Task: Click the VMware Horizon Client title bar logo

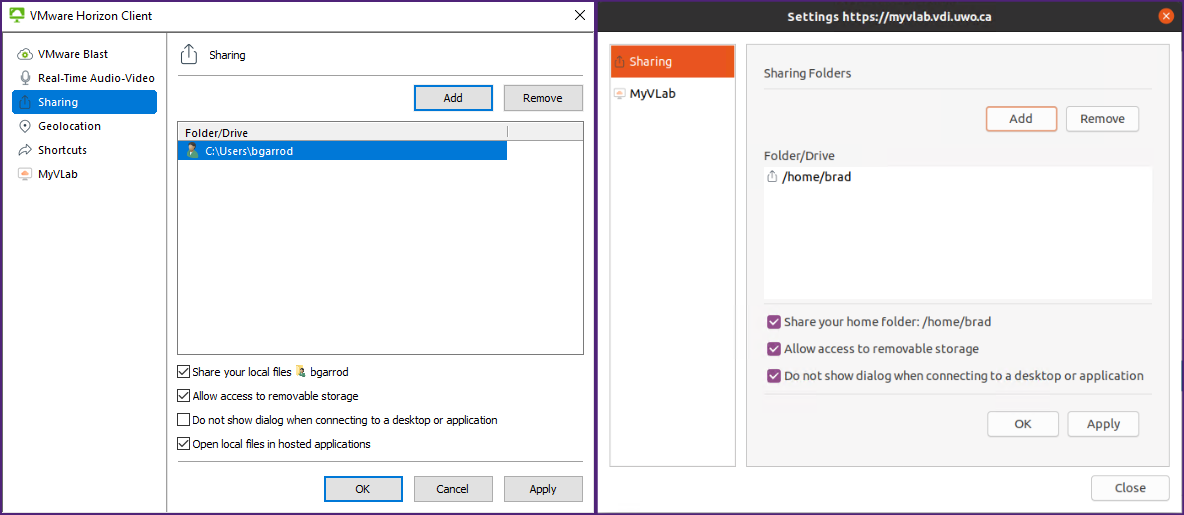Action: [16, 15]
